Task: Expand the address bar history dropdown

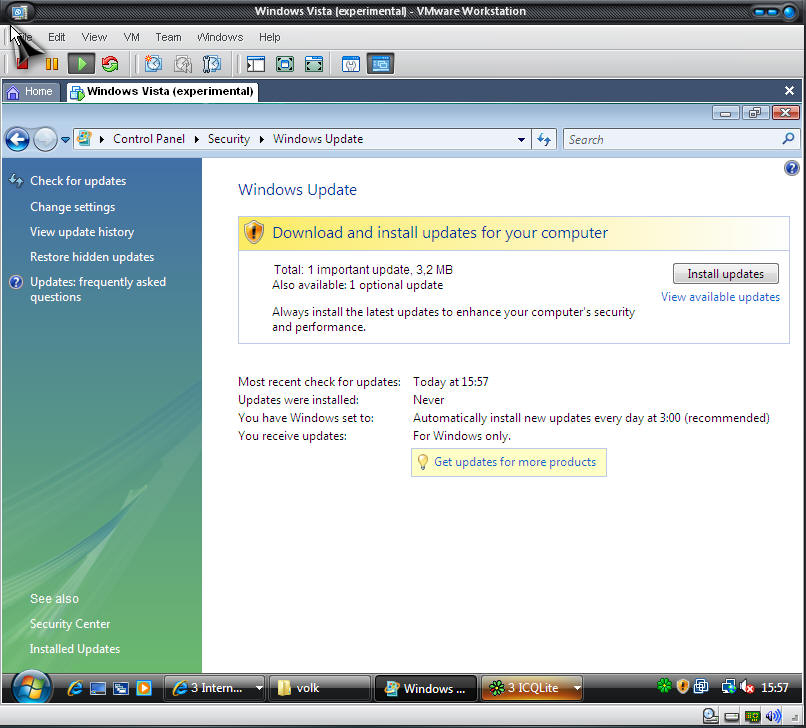Action: pos(521,139)
